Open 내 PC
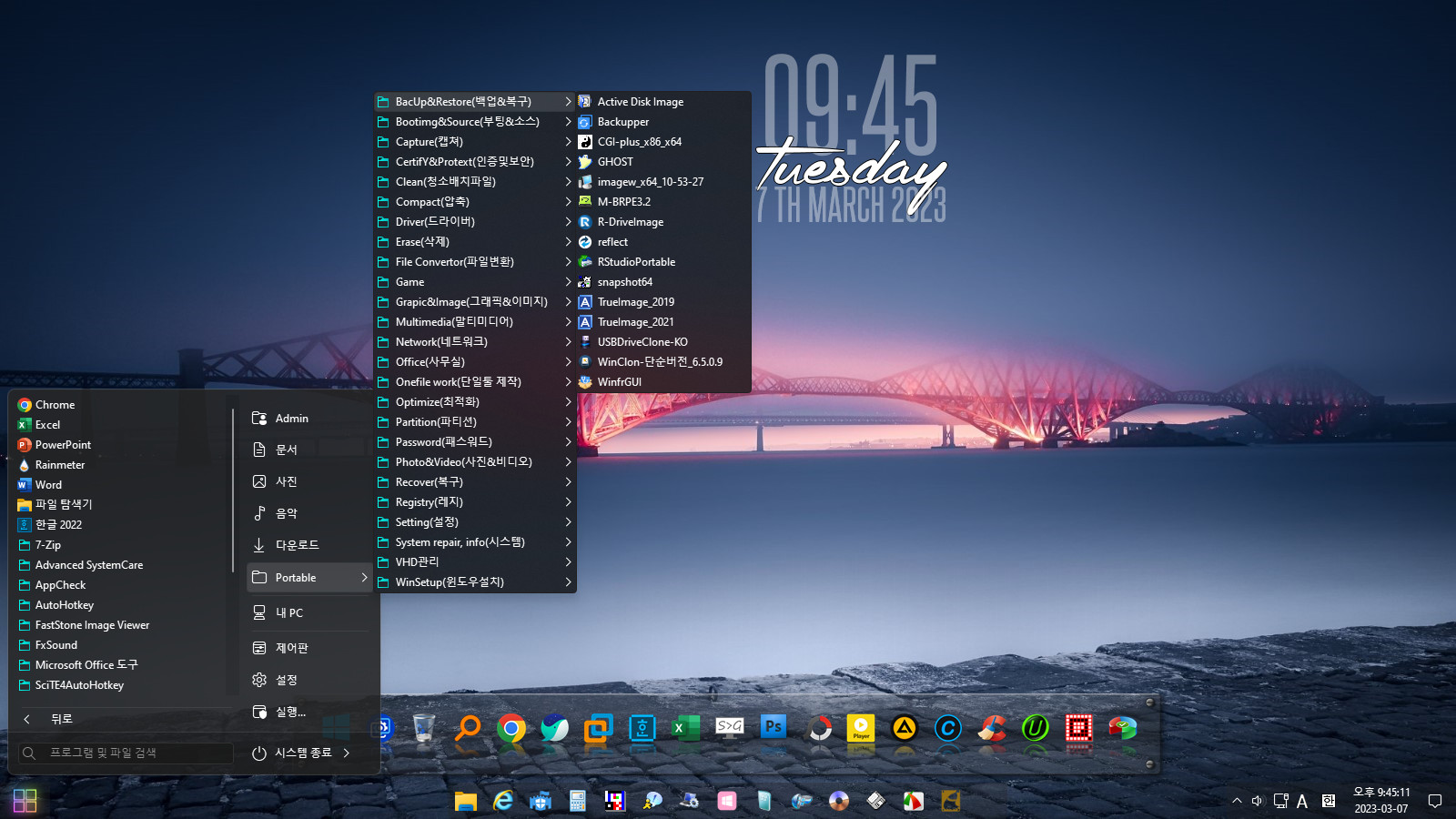The width and height of the screenshot is (1456, 819). [x=309, y=613]
